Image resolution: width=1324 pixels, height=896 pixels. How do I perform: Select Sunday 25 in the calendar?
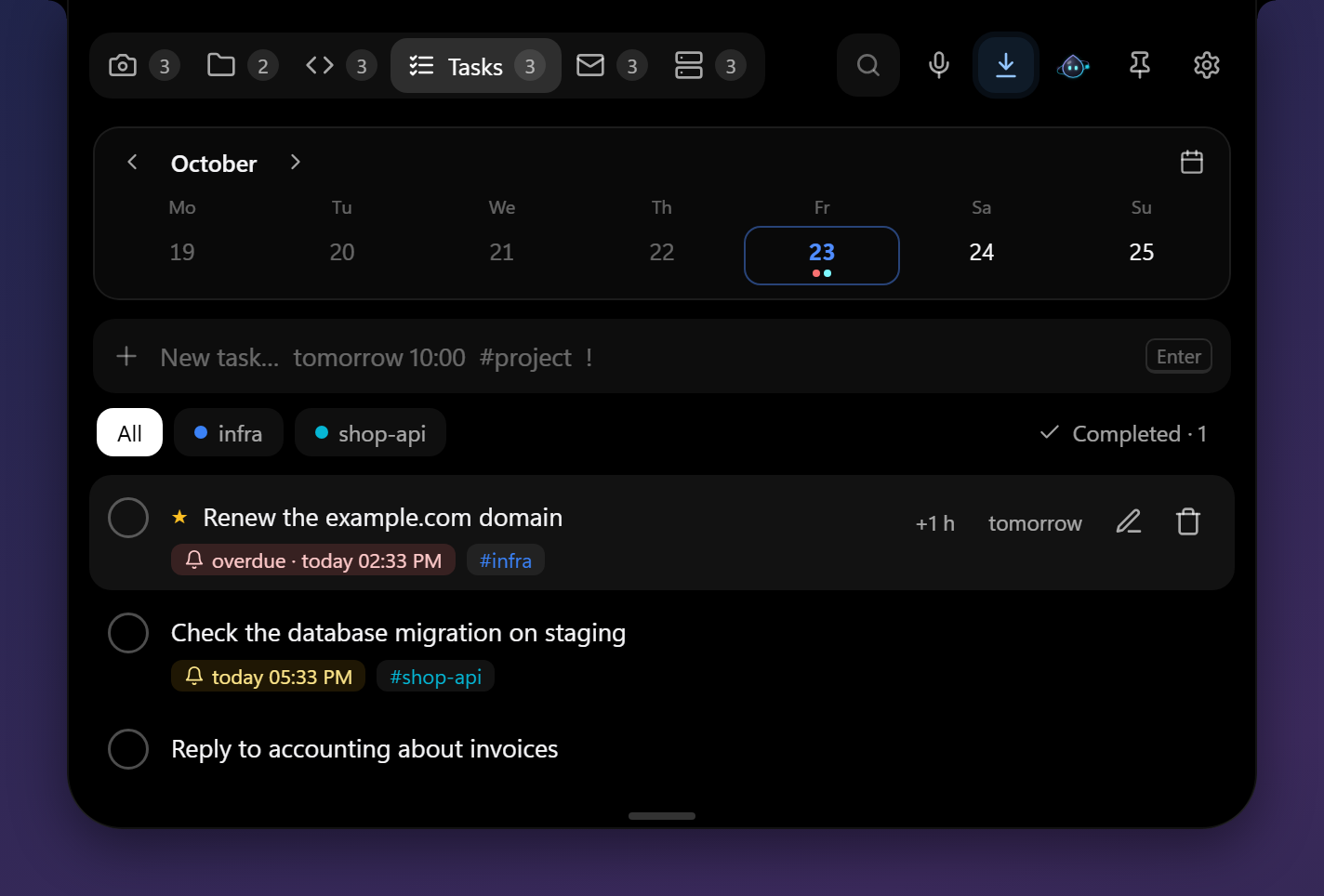(x=1142, y=253)
